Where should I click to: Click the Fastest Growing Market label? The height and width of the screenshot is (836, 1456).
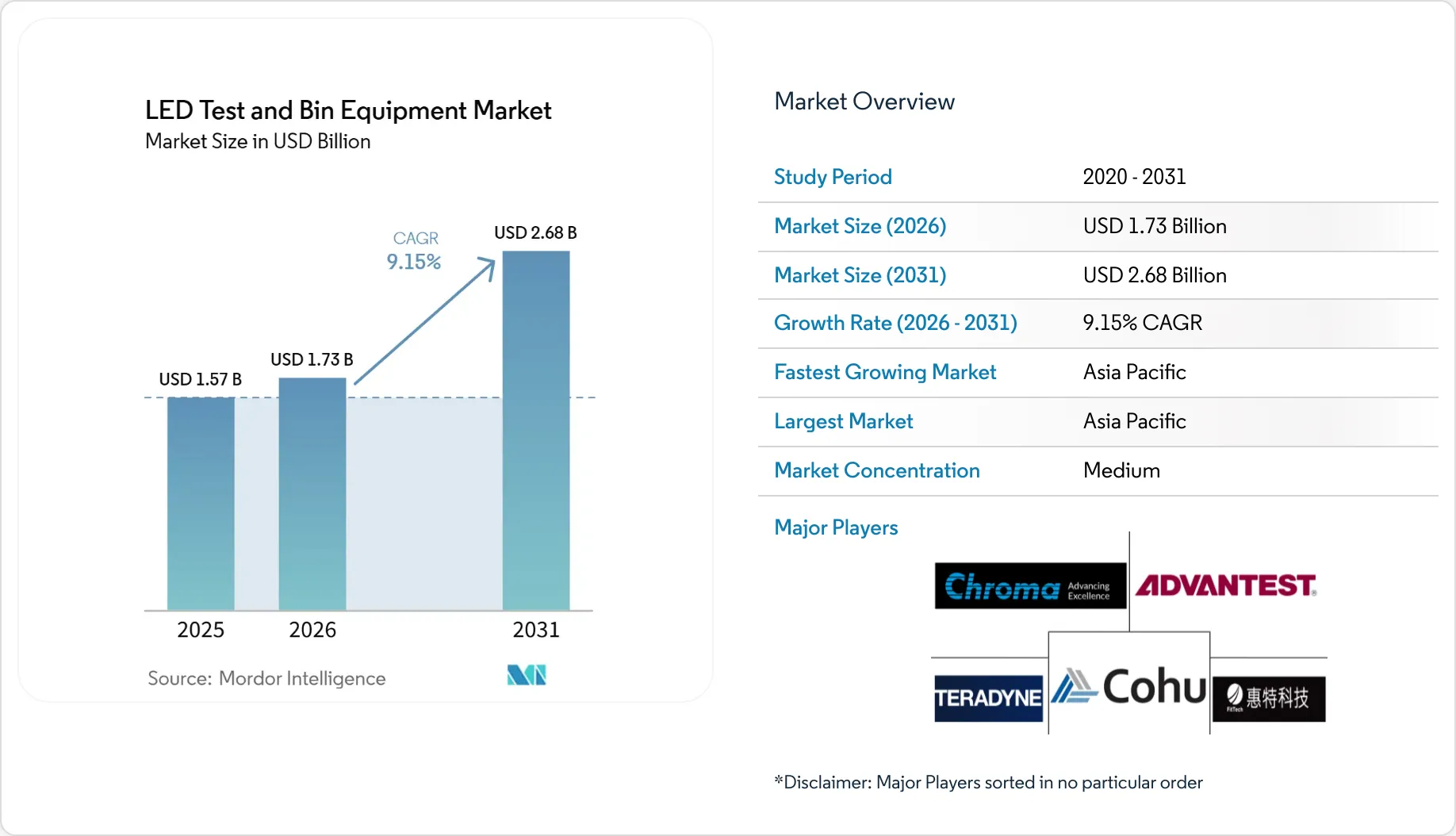pos(885,372)
